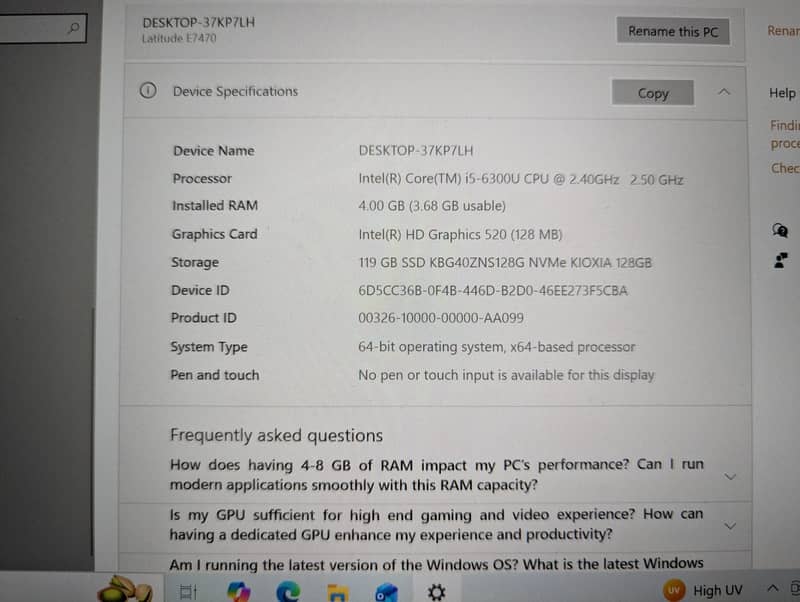Open the Outlook app in taskbar
Viewport: 800px width, 602px height.
pos(386,592)
